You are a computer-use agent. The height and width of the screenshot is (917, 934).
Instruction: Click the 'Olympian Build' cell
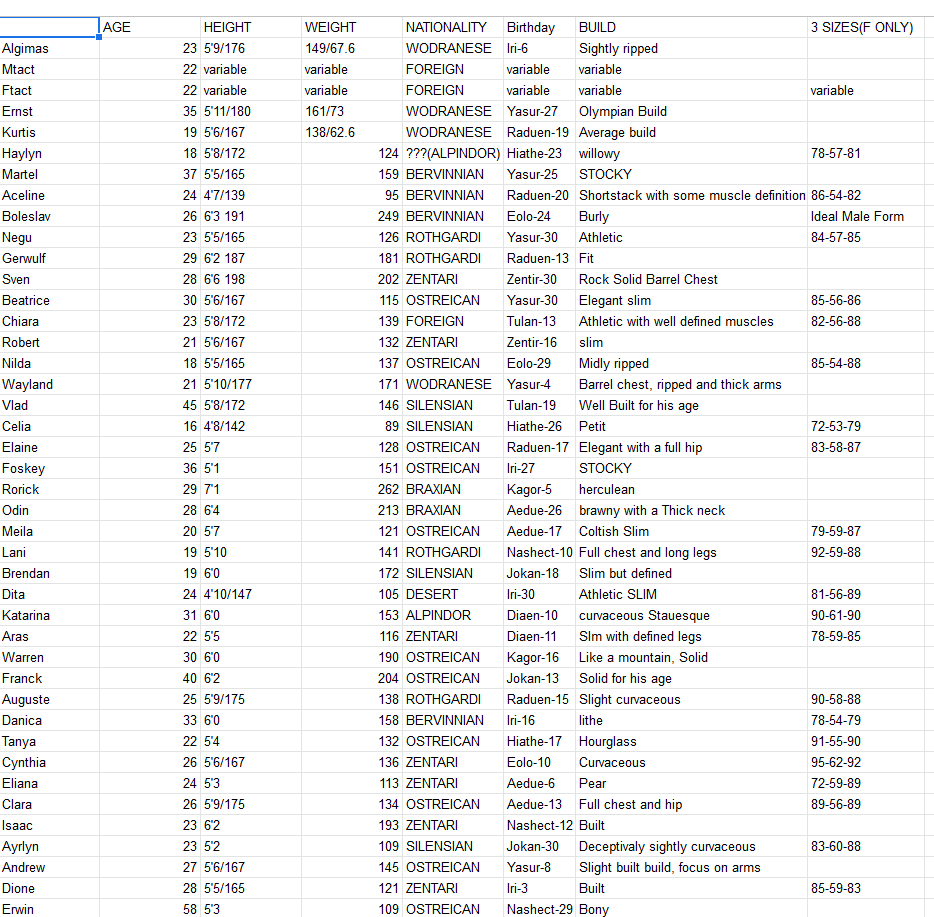click(x=692, y=111)
